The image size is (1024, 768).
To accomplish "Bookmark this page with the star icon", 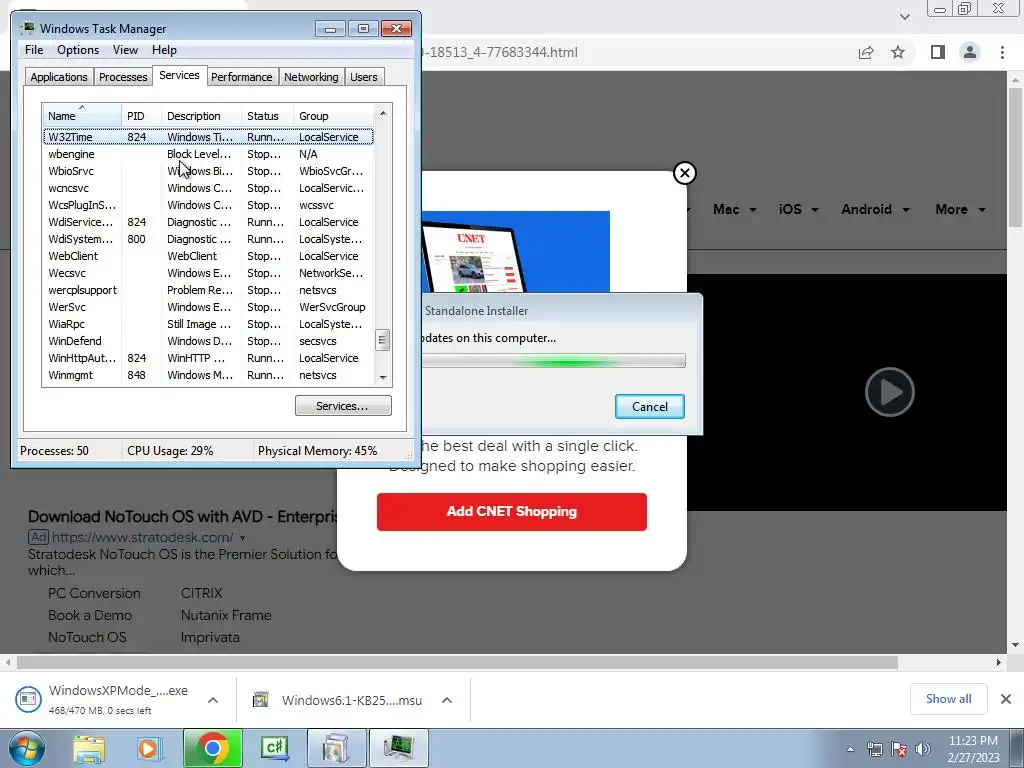I will click(x=898, y=52).
